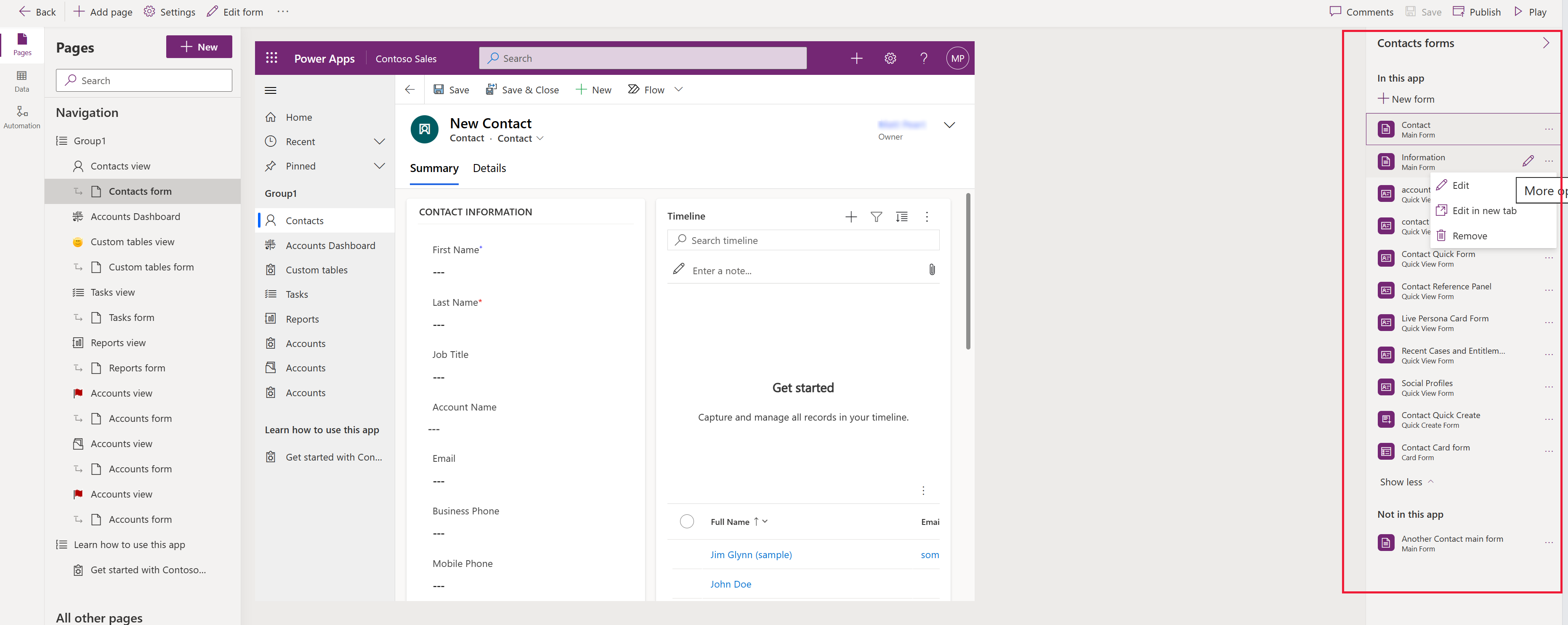This screenshot has height=625, width=1568.
Task: Select Contacts in app site map
Action: 325,220
